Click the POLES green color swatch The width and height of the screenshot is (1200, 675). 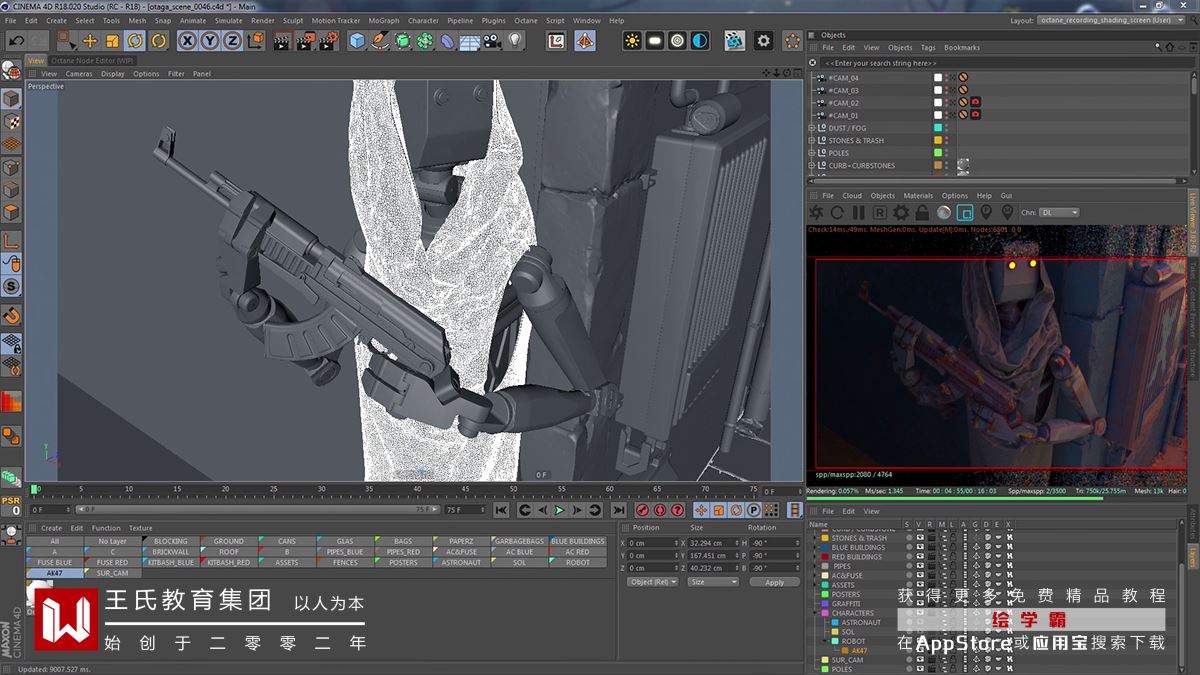click(x=938, y=153)
